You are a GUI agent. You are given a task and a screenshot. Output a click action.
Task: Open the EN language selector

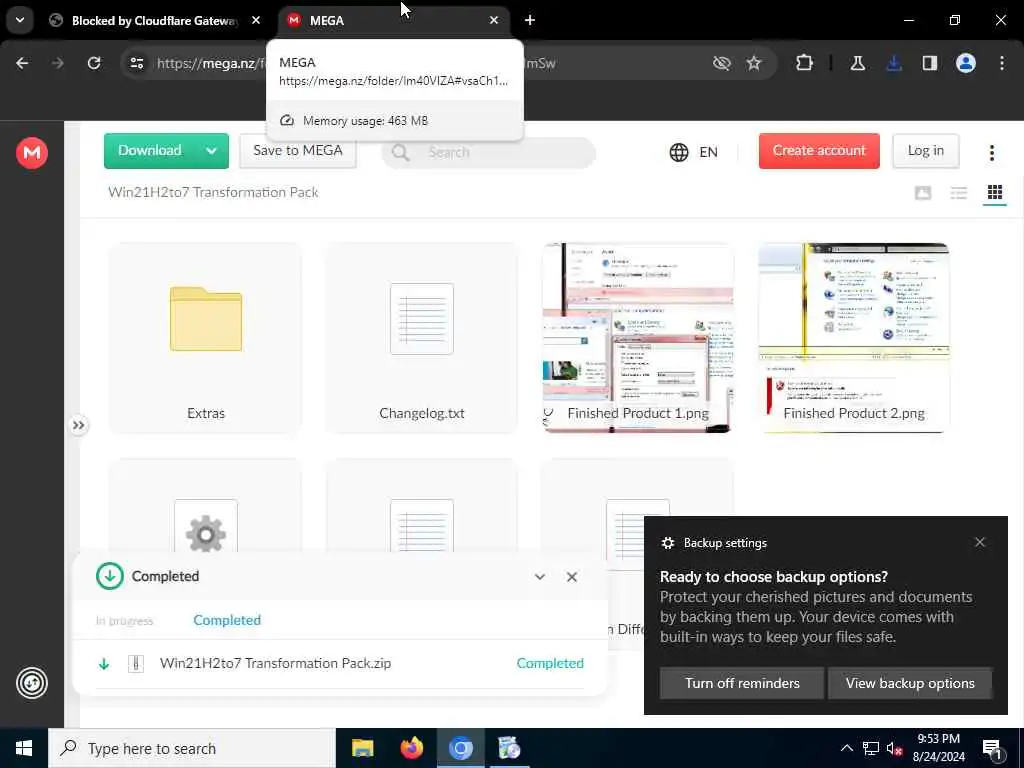(694, 152)
